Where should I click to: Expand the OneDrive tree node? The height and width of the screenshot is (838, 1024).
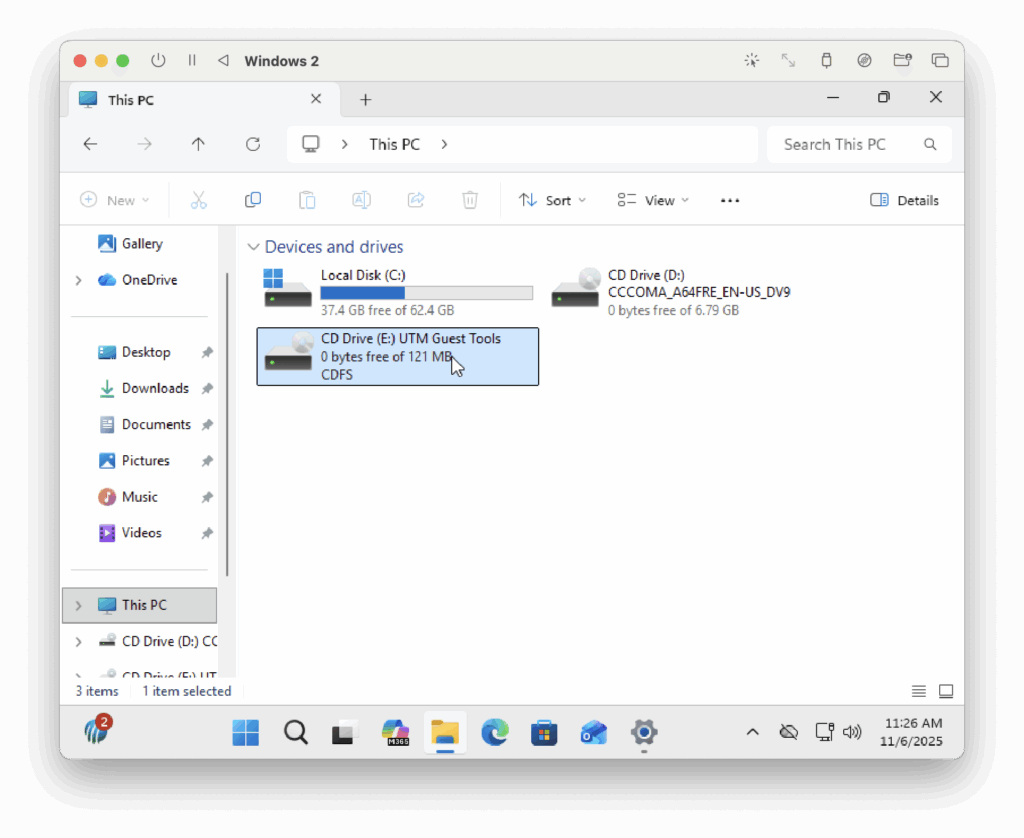(78, 280)
